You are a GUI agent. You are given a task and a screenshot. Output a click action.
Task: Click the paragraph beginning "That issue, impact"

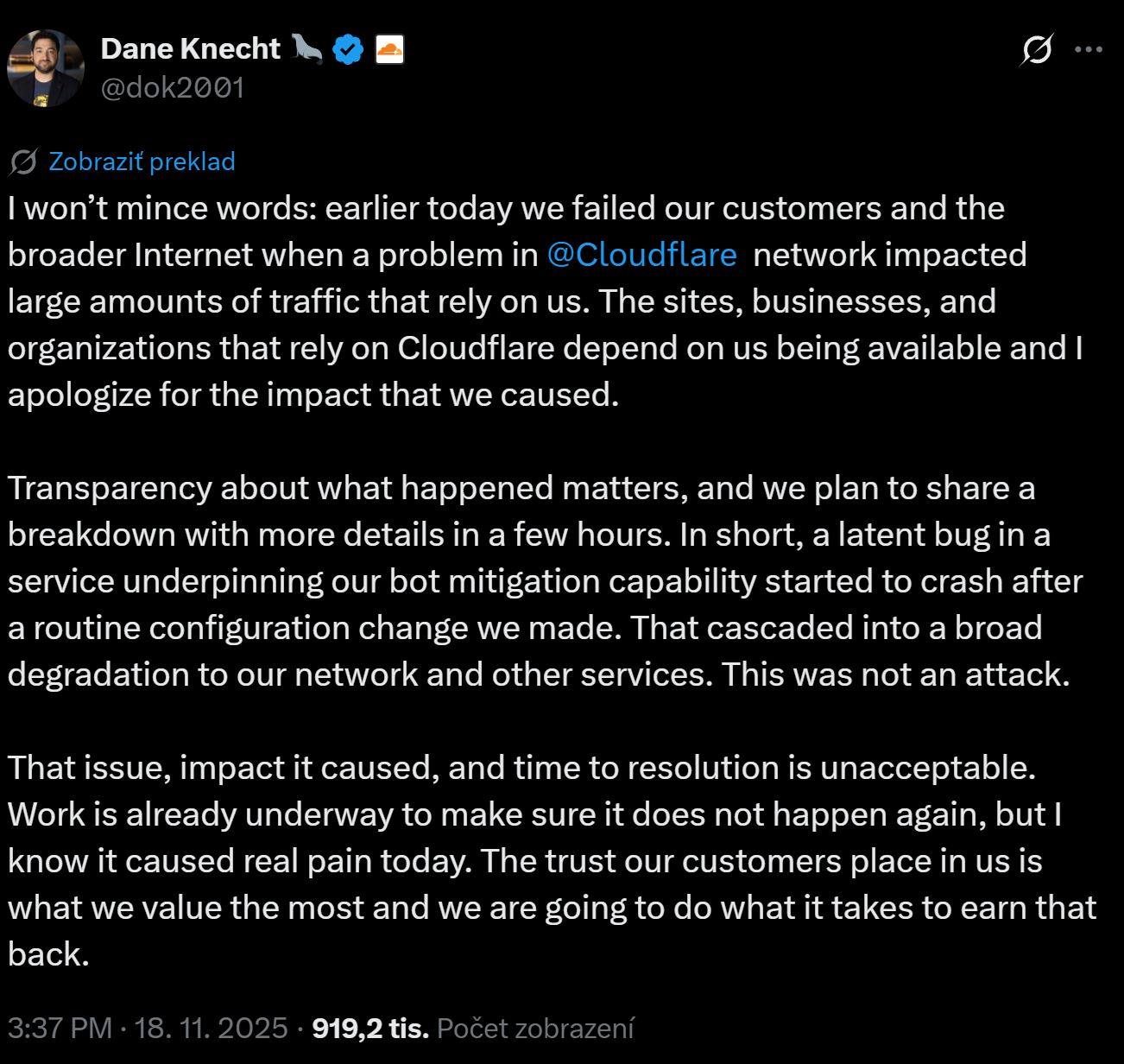(518, 861)
